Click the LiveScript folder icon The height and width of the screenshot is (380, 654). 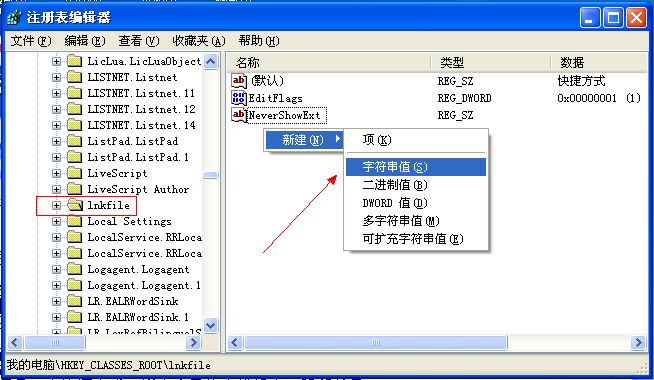click(74, 173)
